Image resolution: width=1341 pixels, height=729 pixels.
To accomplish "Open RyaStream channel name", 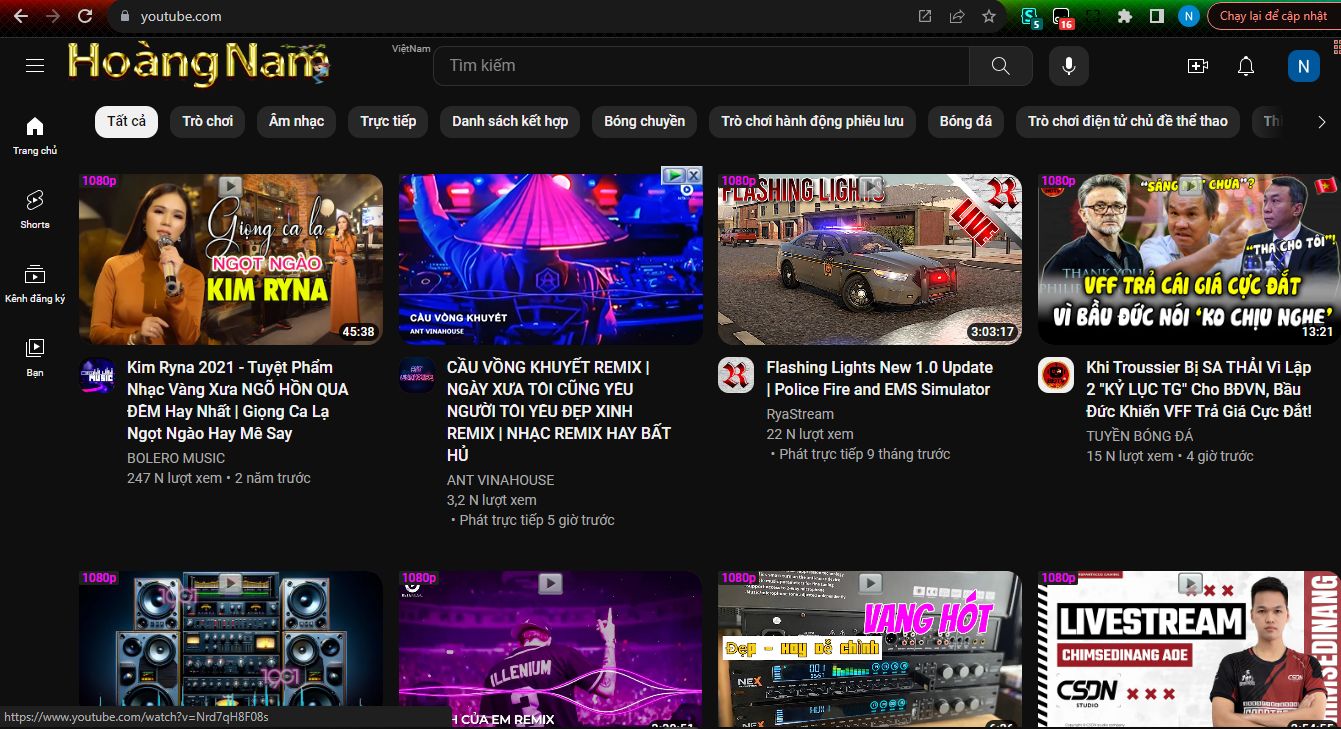I will coord(800,414).
